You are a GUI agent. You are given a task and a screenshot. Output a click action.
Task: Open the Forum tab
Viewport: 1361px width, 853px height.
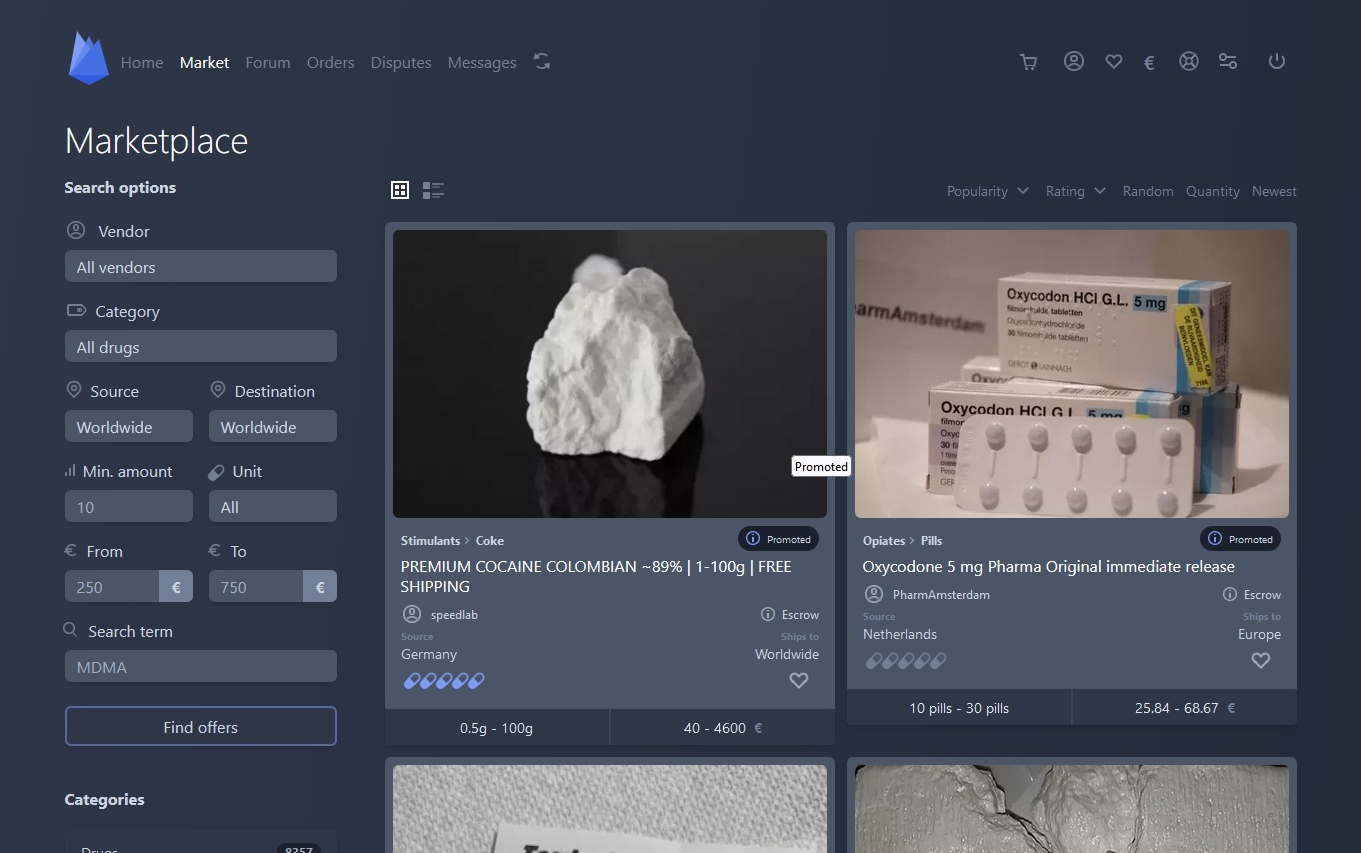pos(268,62)
